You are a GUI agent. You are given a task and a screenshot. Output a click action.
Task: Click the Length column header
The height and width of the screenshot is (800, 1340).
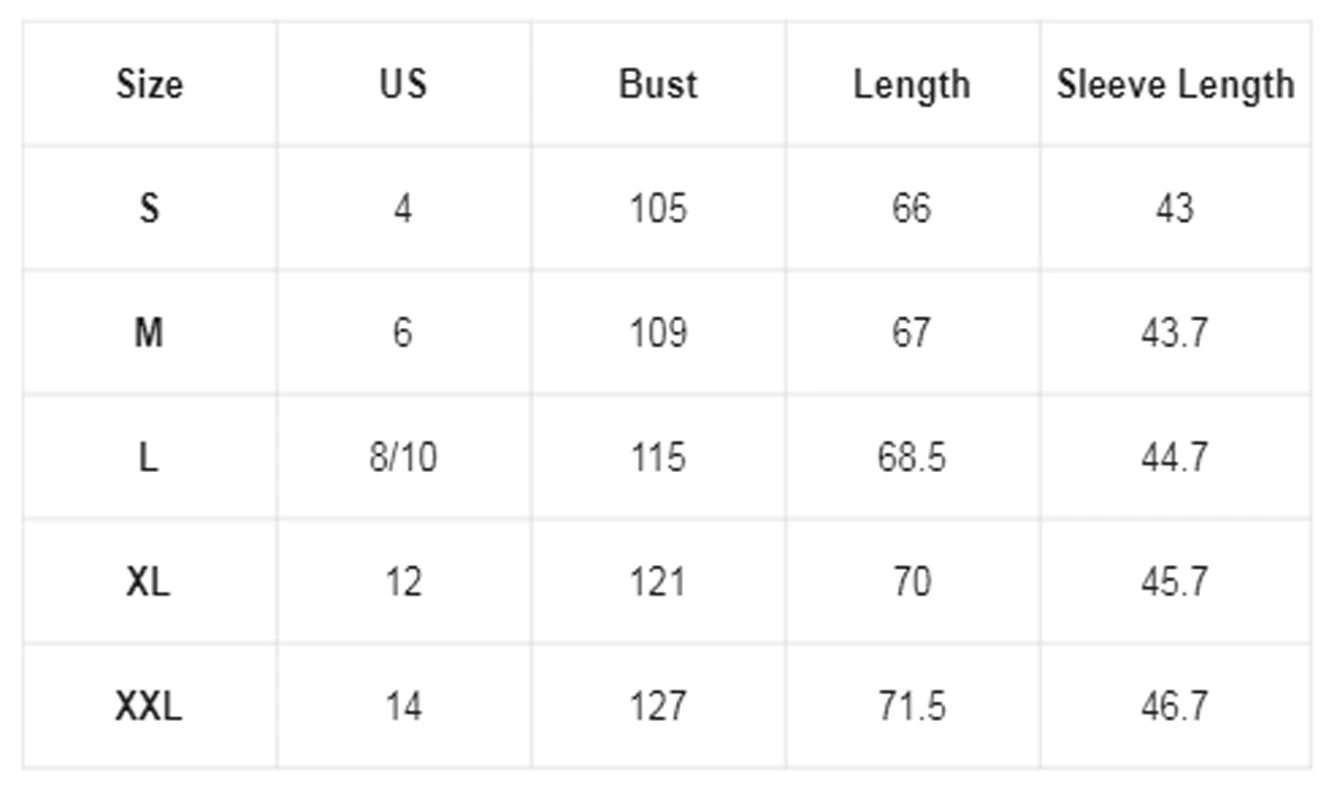[911, 84]
